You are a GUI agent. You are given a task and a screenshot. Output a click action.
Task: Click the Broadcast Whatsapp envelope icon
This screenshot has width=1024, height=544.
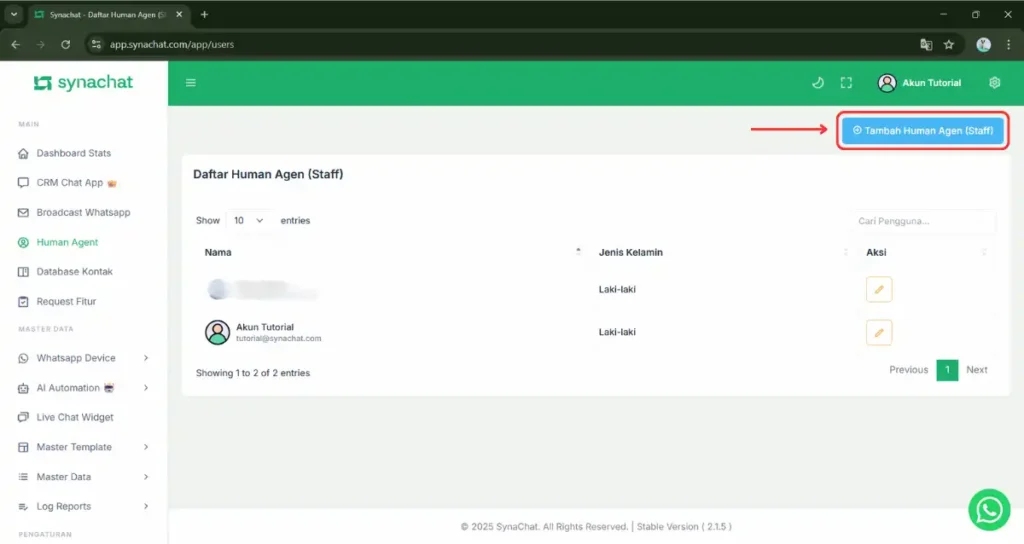coord(24,212)
